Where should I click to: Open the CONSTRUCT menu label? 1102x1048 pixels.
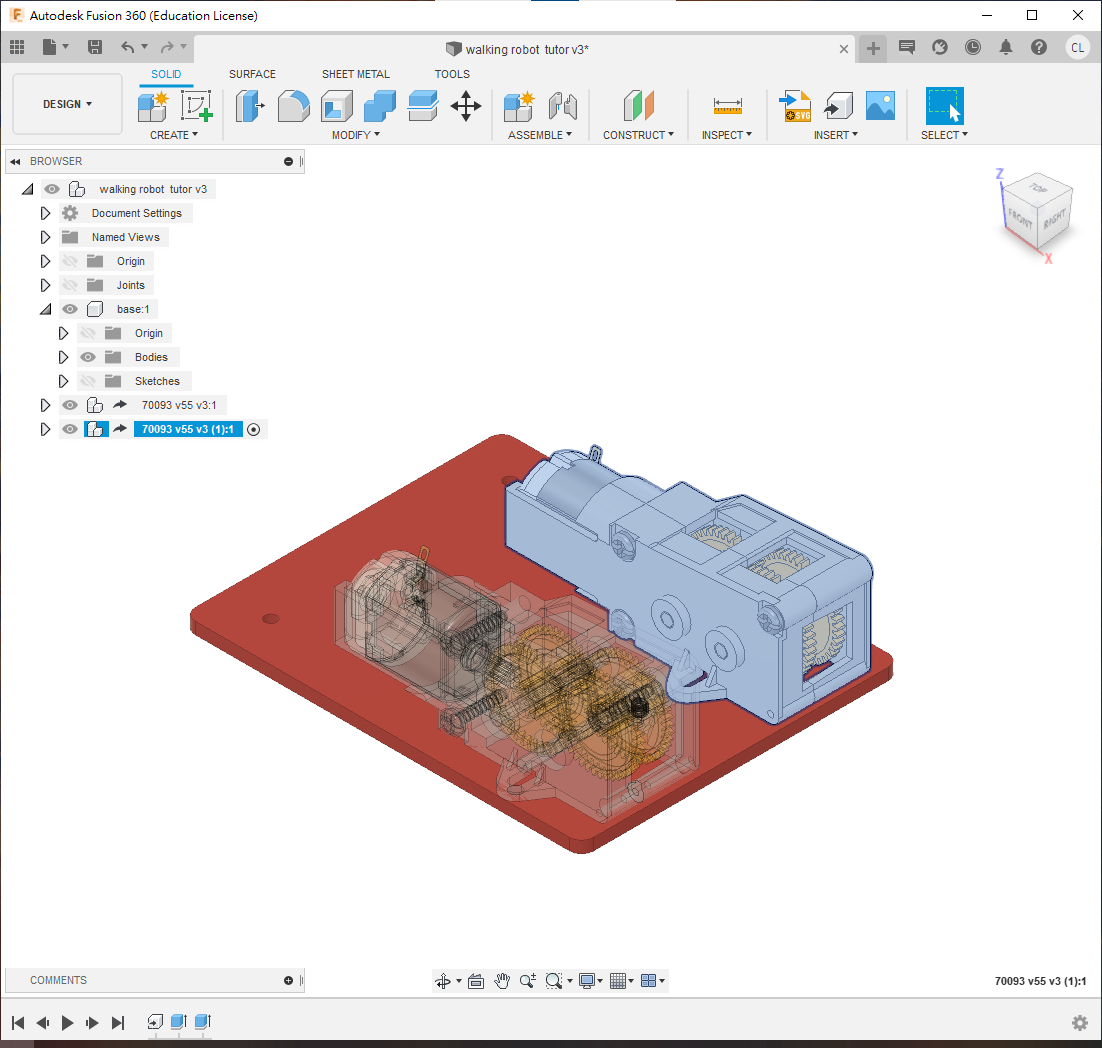638,135
